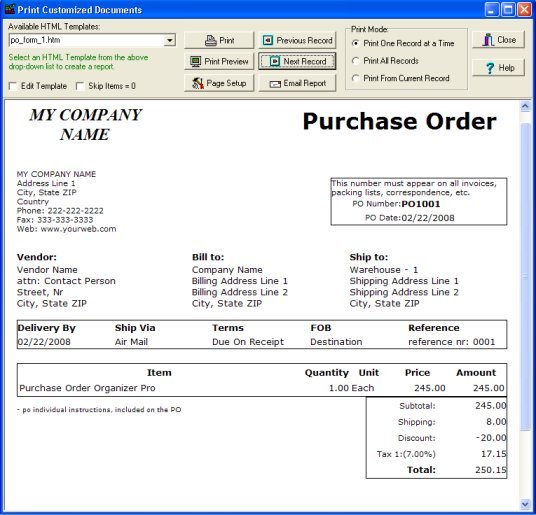Open Help

coord(498,68)
